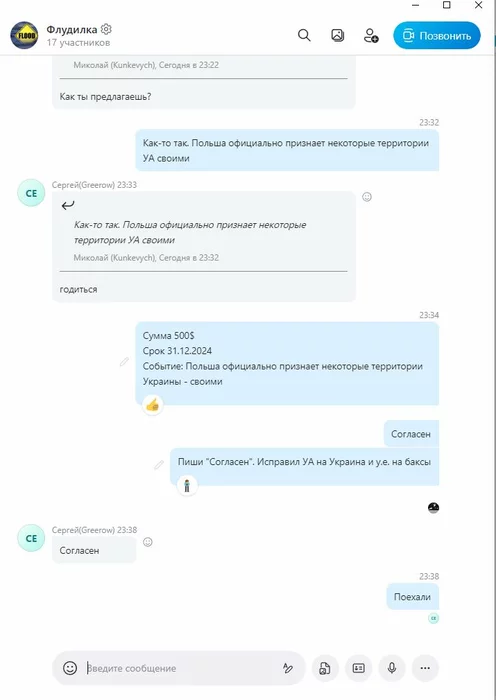Open emoji picker in message box
This screenshot has height=700, width=496.
click(70, 668)
